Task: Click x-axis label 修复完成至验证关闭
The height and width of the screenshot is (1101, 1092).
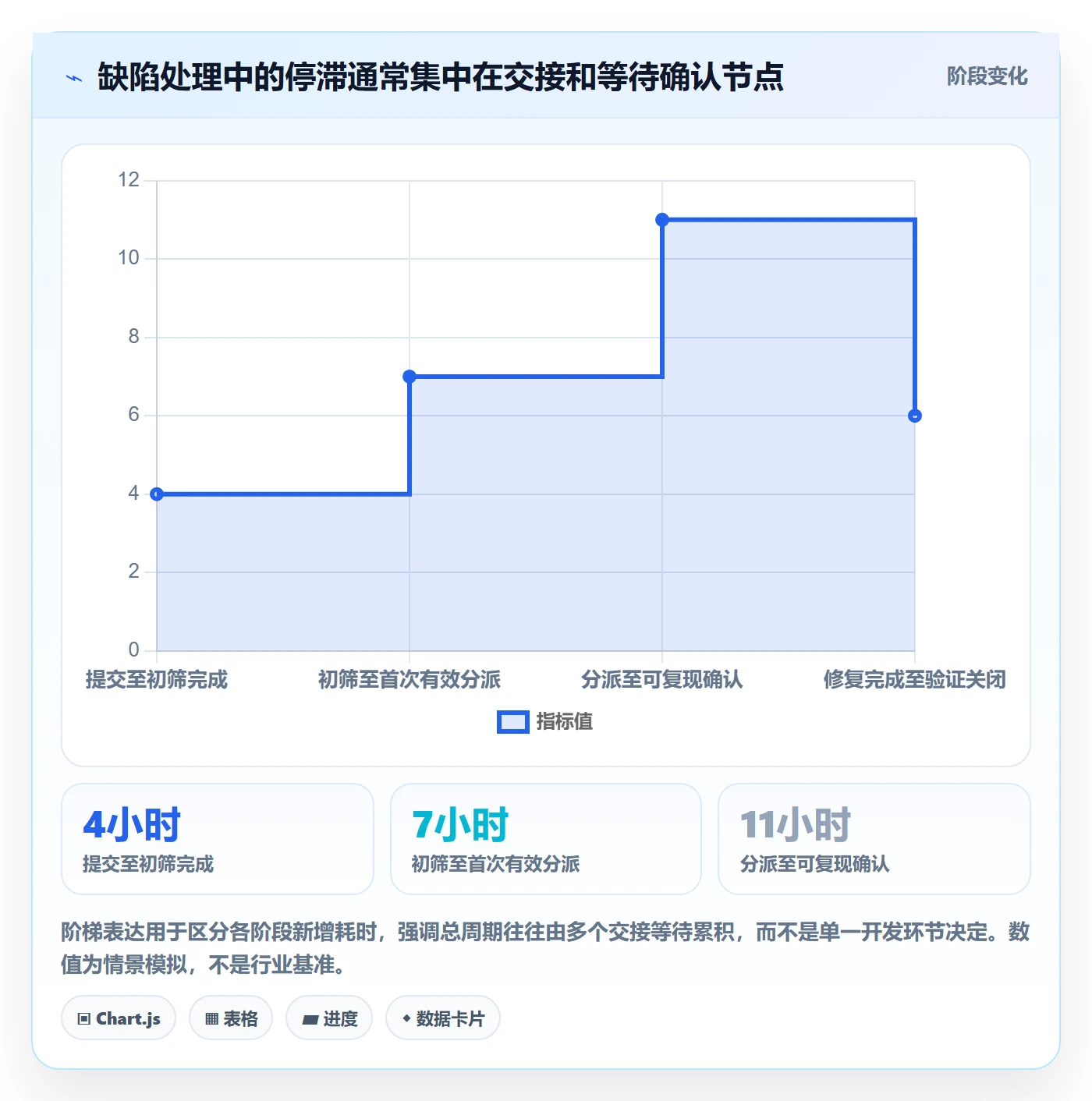Action: coord(915,679)
